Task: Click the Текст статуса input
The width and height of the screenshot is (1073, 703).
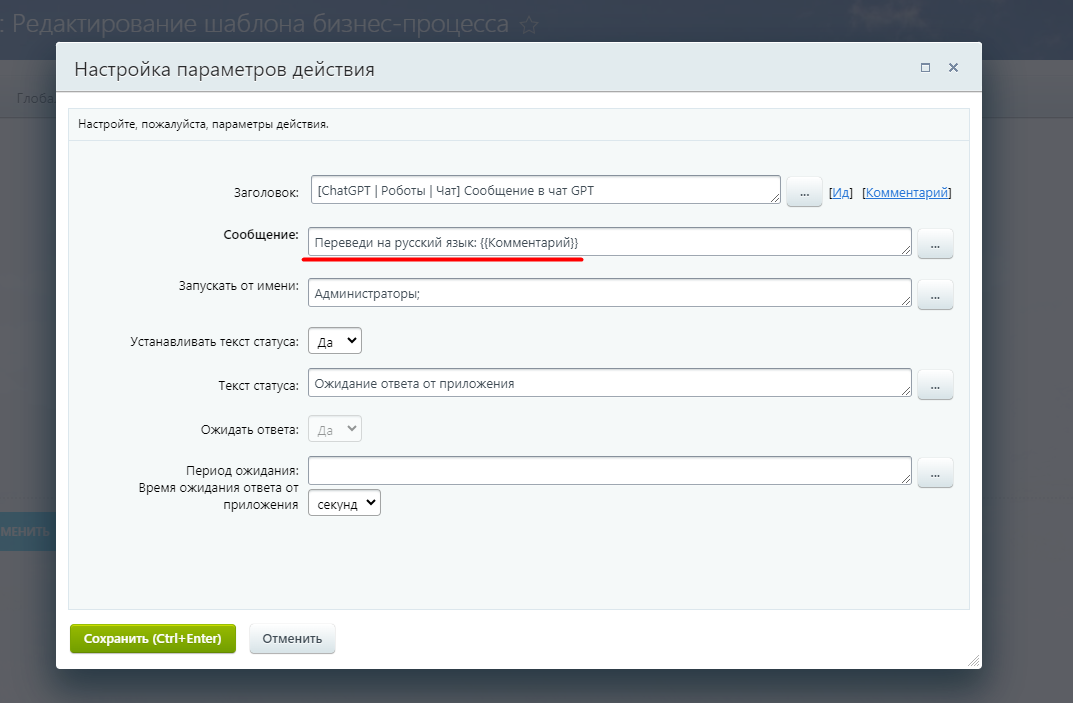Action: click(609, 383)
